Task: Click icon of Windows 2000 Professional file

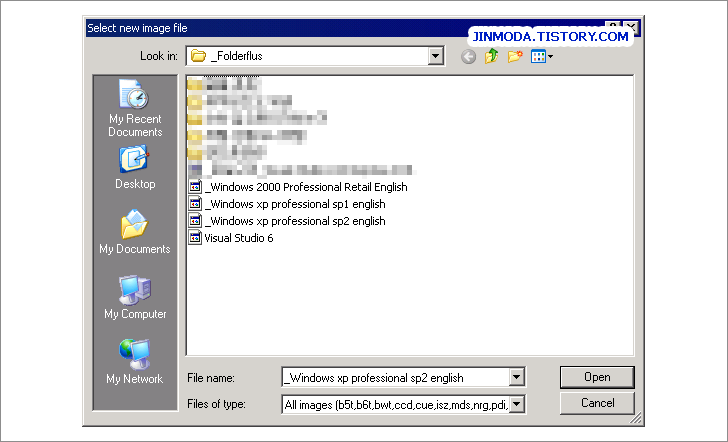Action: (195, 187)
